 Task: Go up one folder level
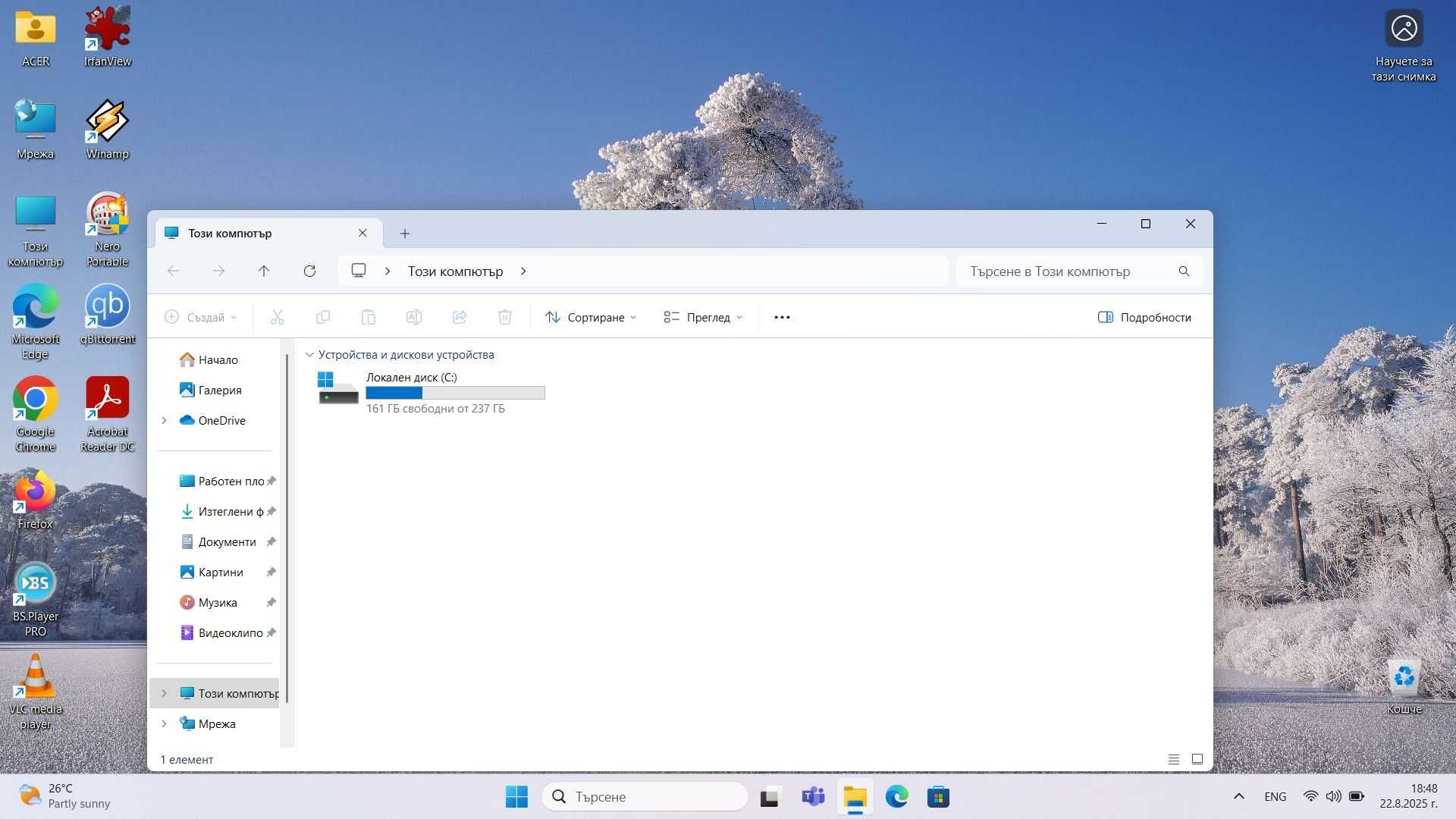click(x=264, y=271)
